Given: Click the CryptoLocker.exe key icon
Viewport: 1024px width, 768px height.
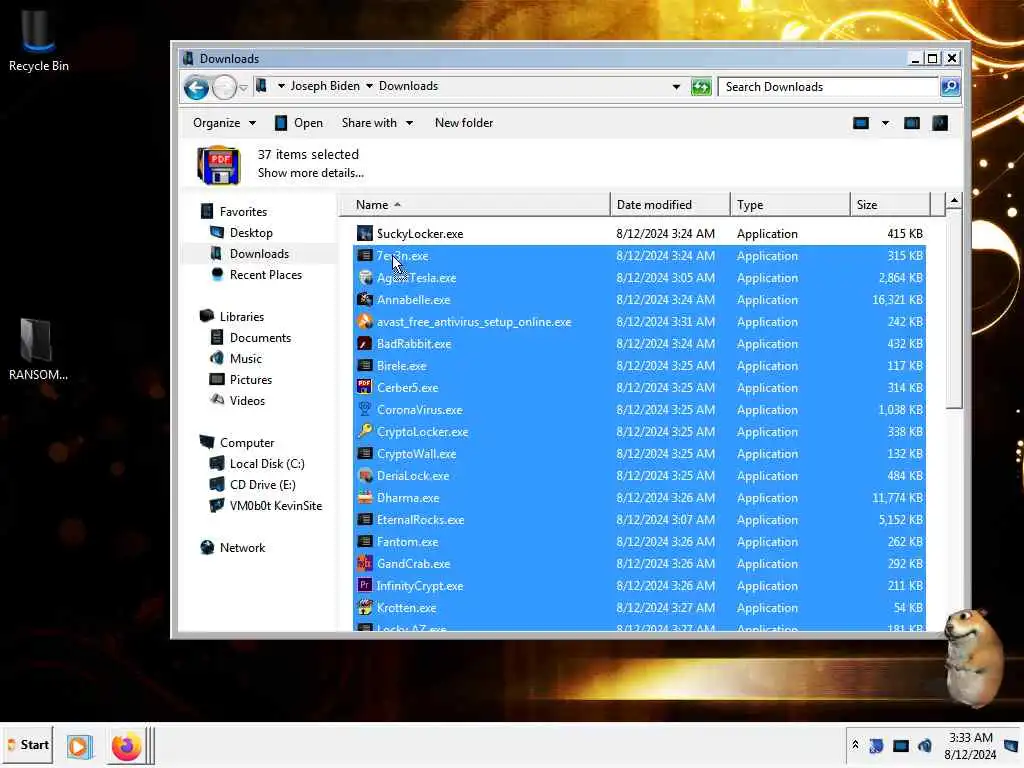Looking at the screenshot, I should coord(364,432).
